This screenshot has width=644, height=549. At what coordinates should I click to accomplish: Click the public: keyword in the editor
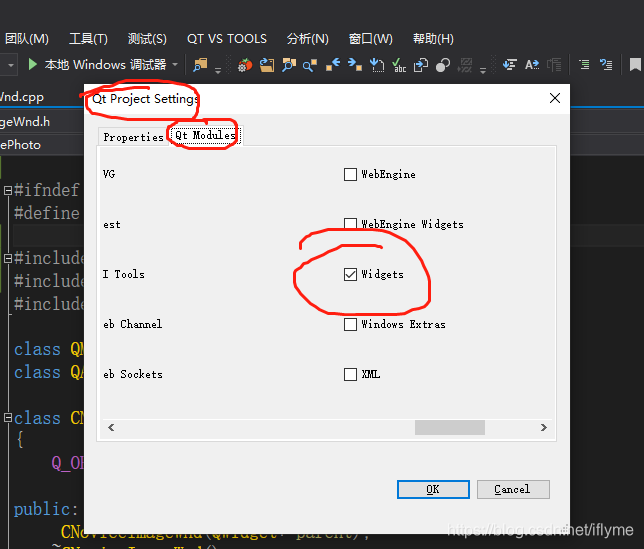(x=45, y=510)
